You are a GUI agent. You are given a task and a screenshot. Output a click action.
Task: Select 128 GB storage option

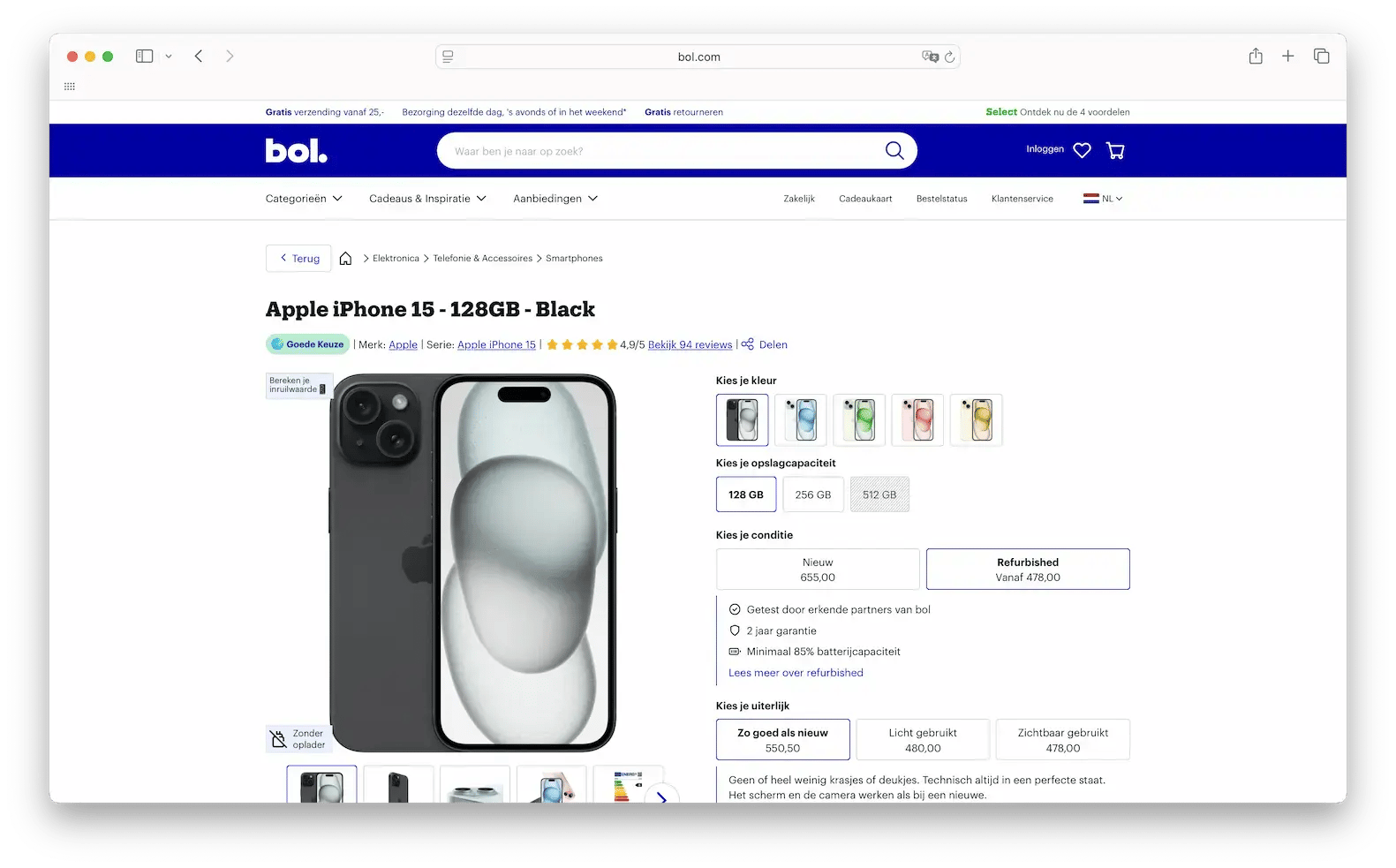746,494
